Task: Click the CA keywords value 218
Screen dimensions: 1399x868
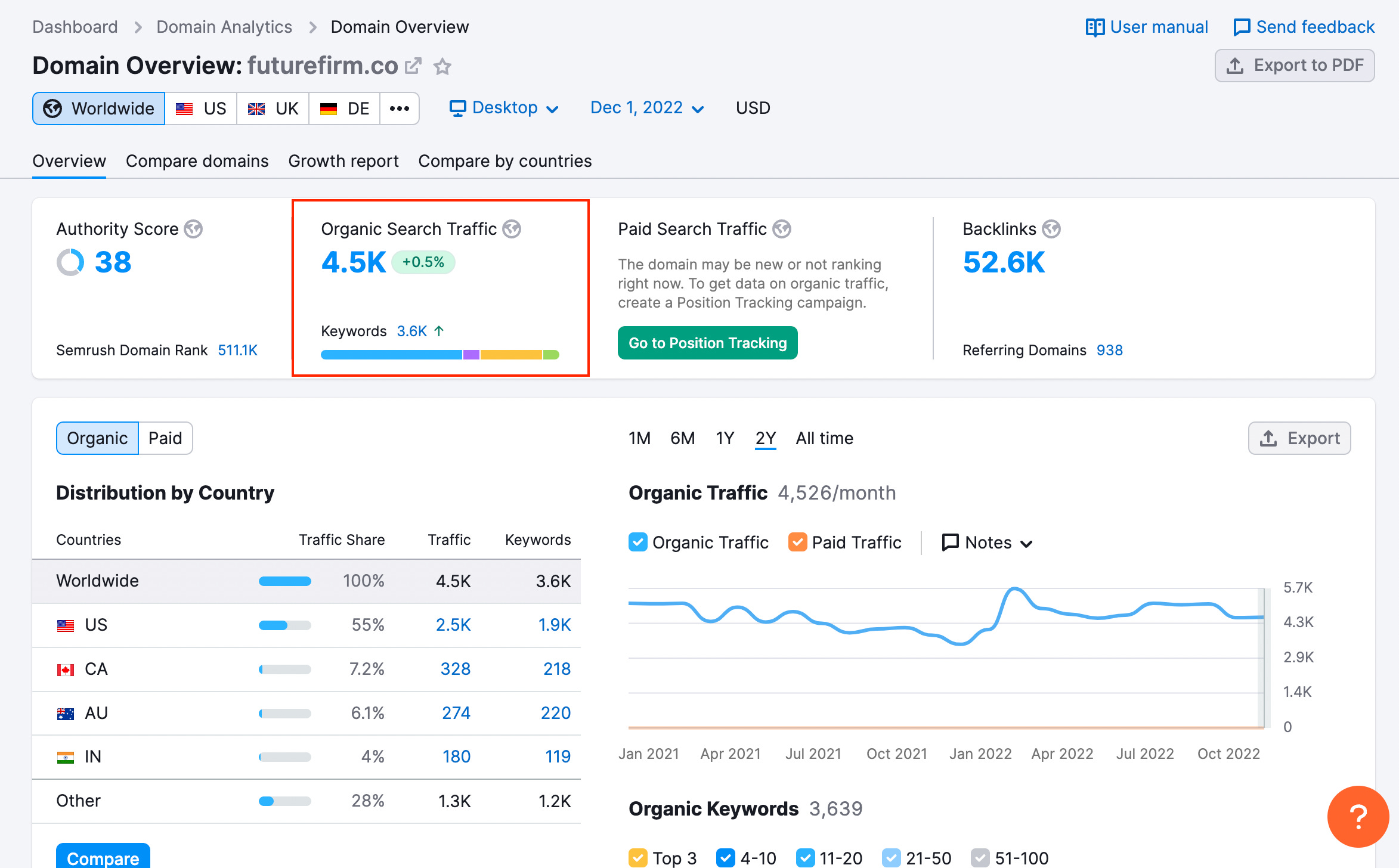Action: 557,669
